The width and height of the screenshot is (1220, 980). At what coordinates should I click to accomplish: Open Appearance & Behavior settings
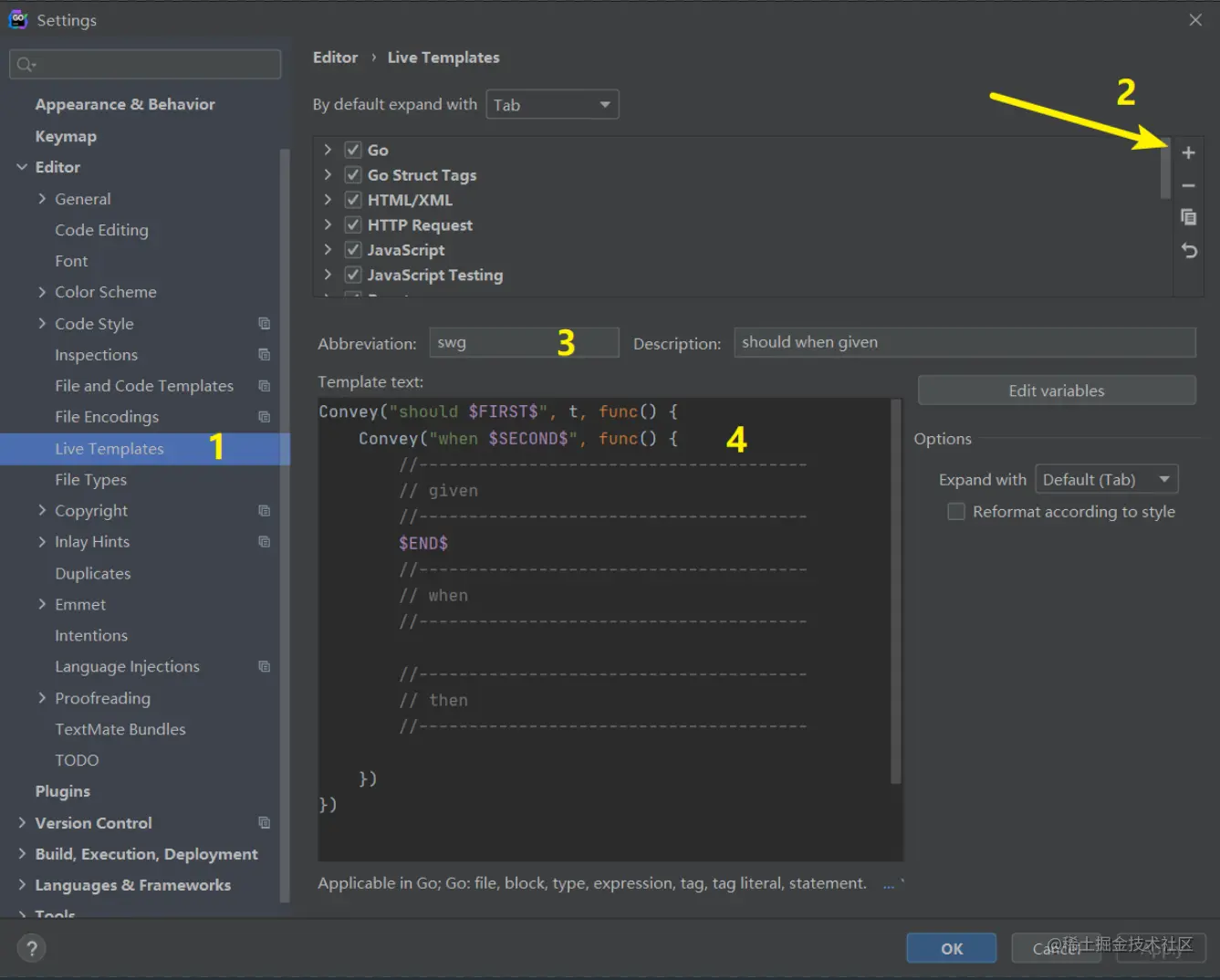tap(125, 104)
